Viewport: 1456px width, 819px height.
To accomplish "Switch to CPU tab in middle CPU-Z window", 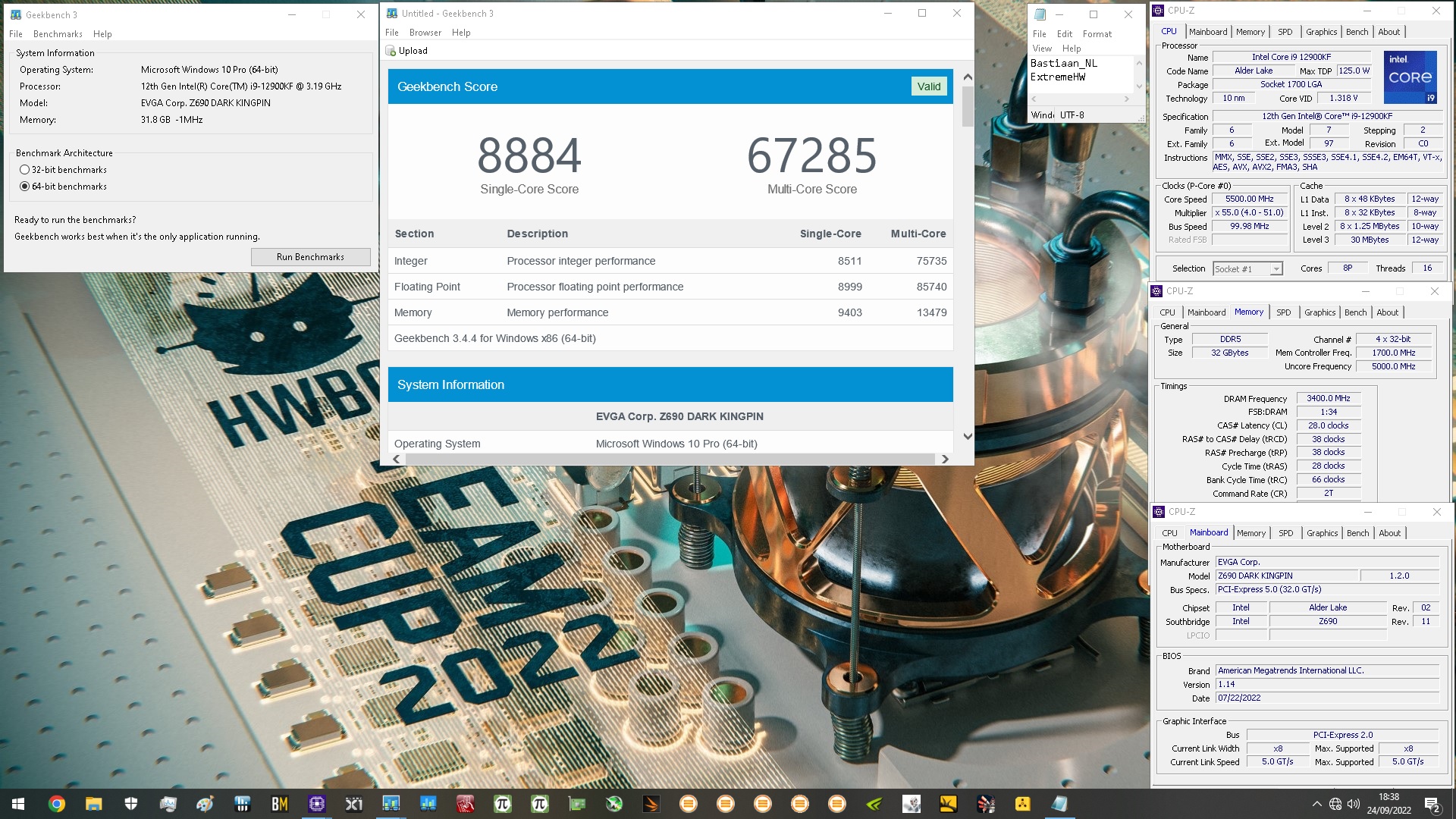I will (x=1167, y=312).
